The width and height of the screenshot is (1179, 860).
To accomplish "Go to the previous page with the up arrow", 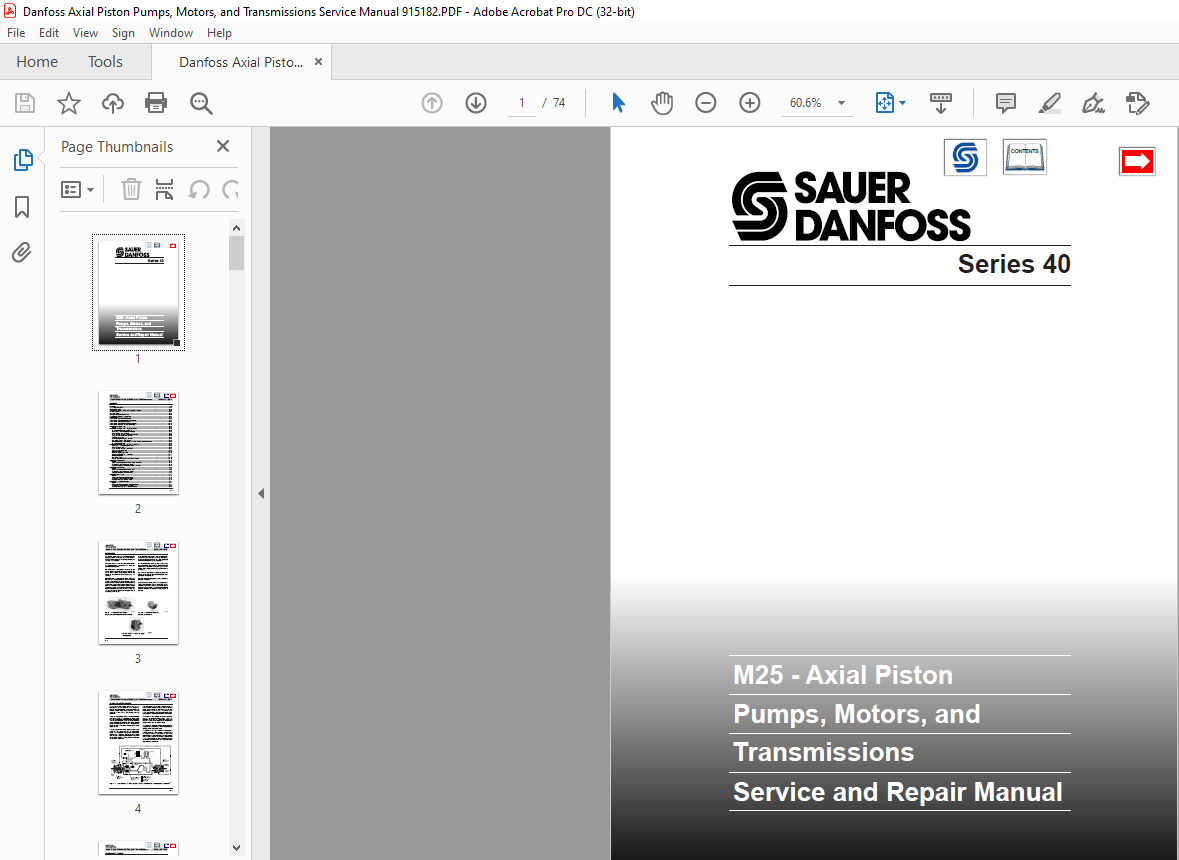I will 432,103.
